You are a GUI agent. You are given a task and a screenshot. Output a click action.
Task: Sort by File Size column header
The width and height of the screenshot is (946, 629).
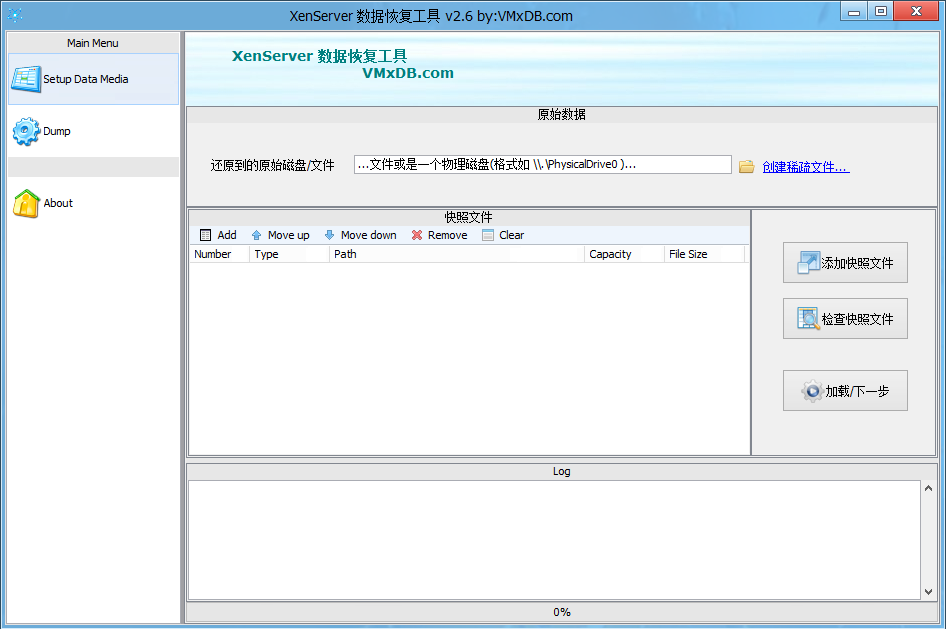pyautogui.click(x=703, y=254)
